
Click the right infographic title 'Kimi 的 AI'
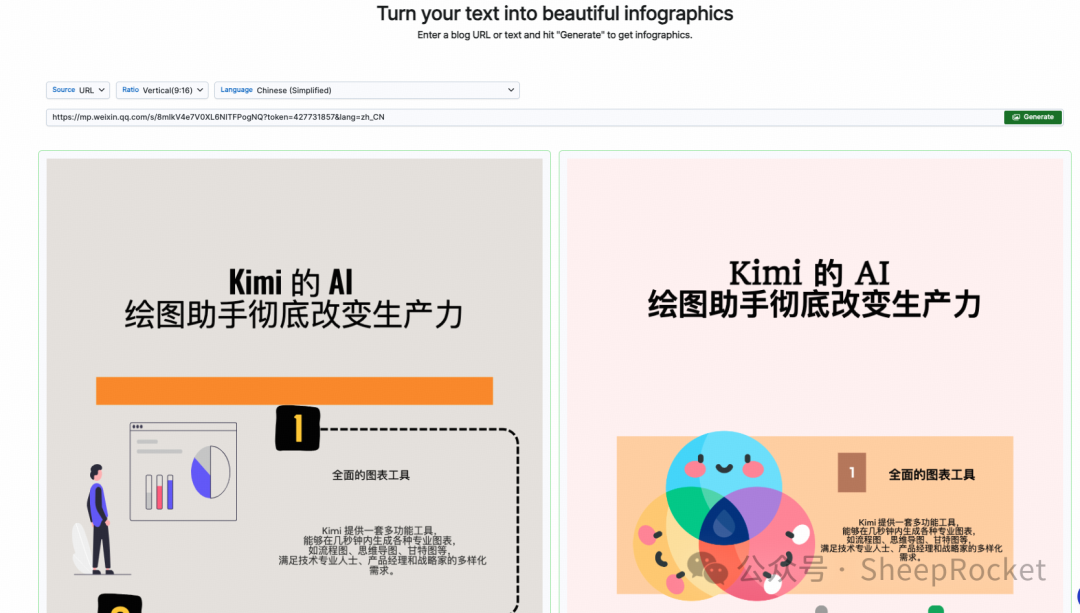(x=809, y=273)
